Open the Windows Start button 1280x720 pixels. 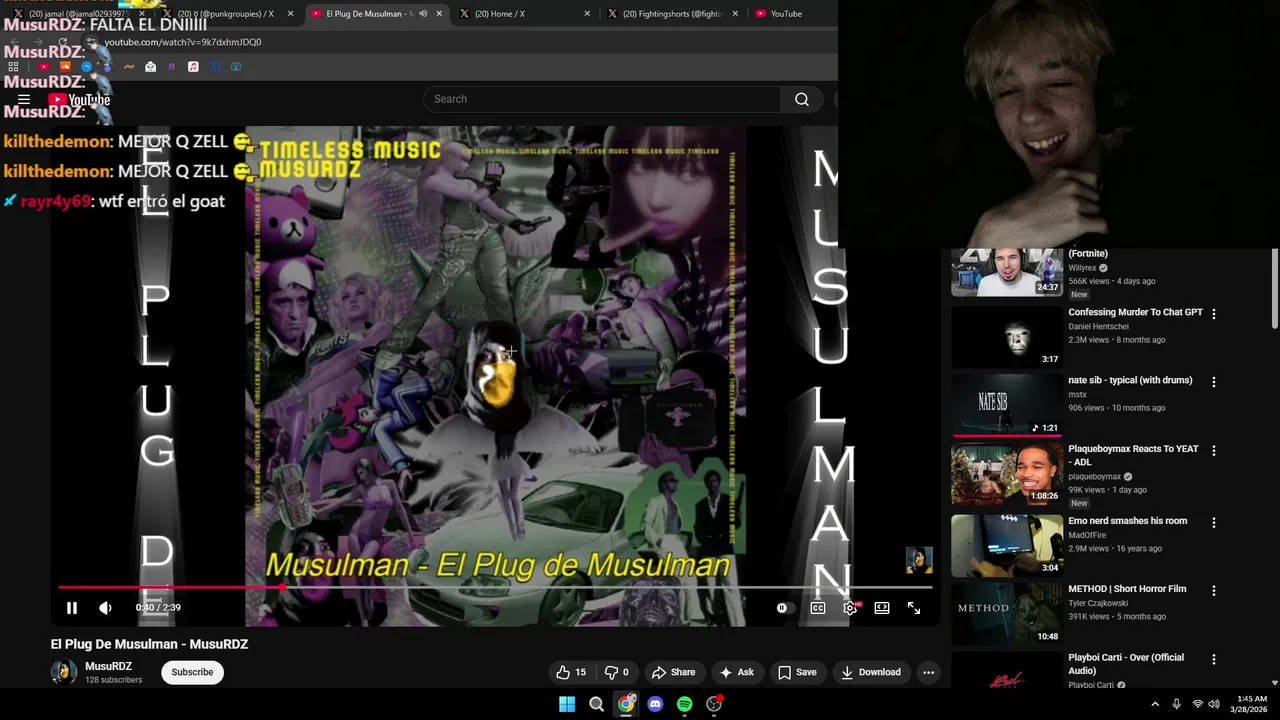point(567,704)
